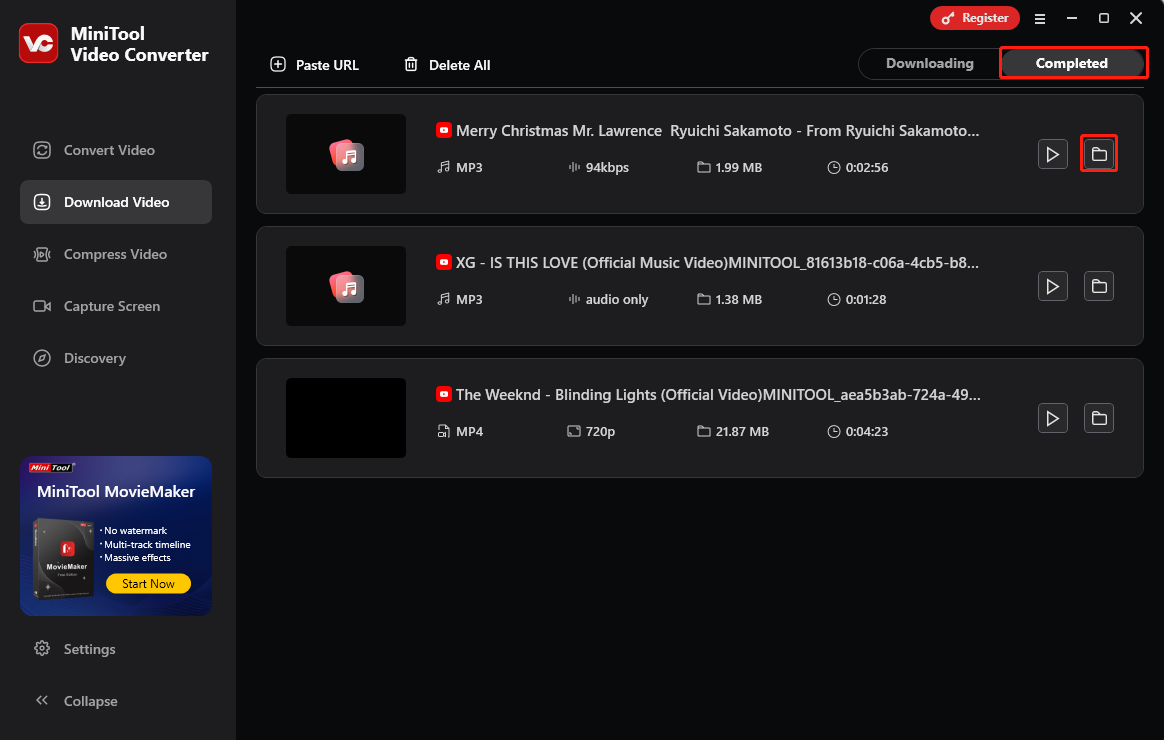The image size is (1164, 740).
Task: Click the Capture Screen camera icon
Action: 42,306
